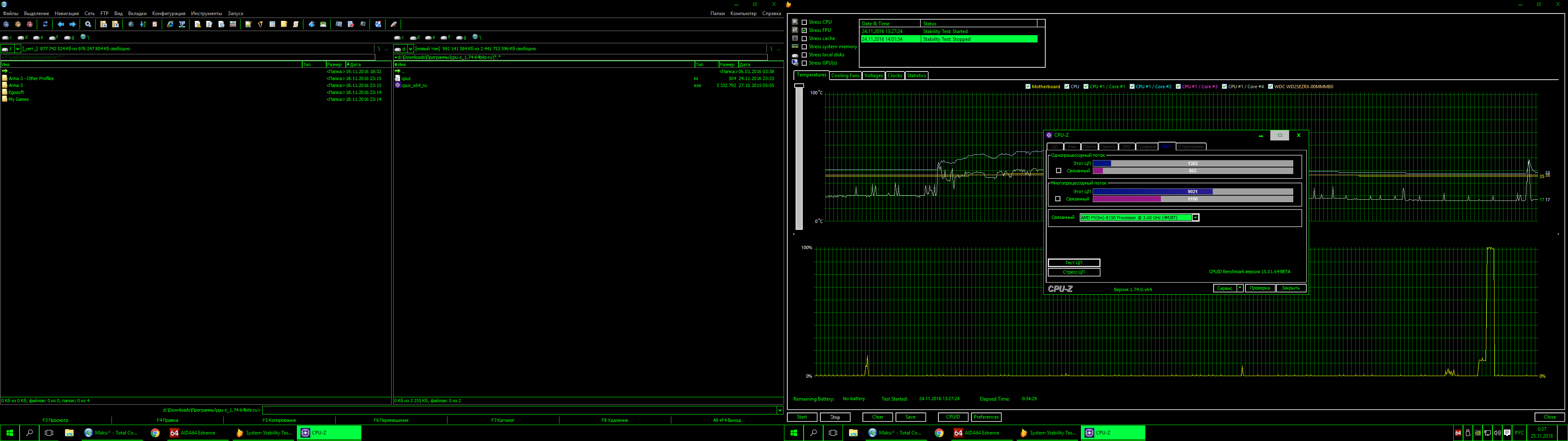This screenshot has height=441, width=1568.
Task: Click the notepad with pencil toolbar icon
Action: (x=248, y=24)
